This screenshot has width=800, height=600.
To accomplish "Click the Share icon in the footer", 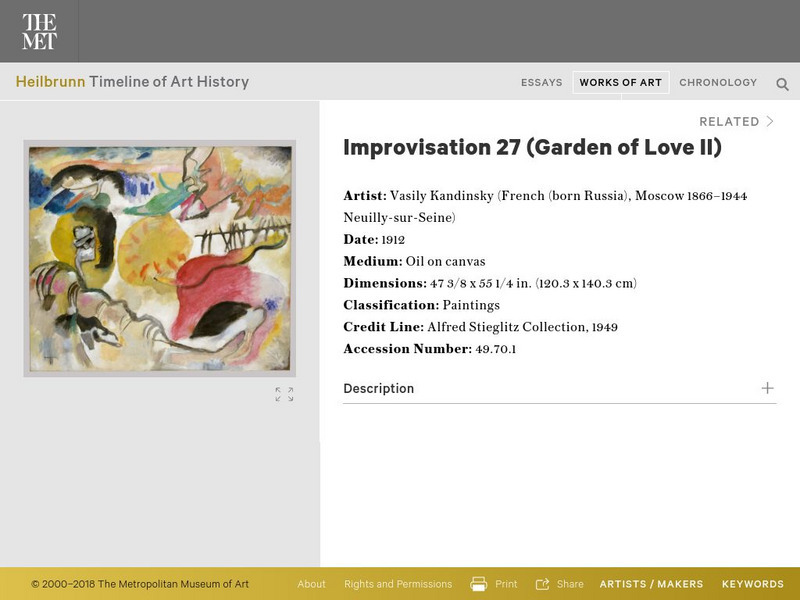I will click(x=545, y=583).
